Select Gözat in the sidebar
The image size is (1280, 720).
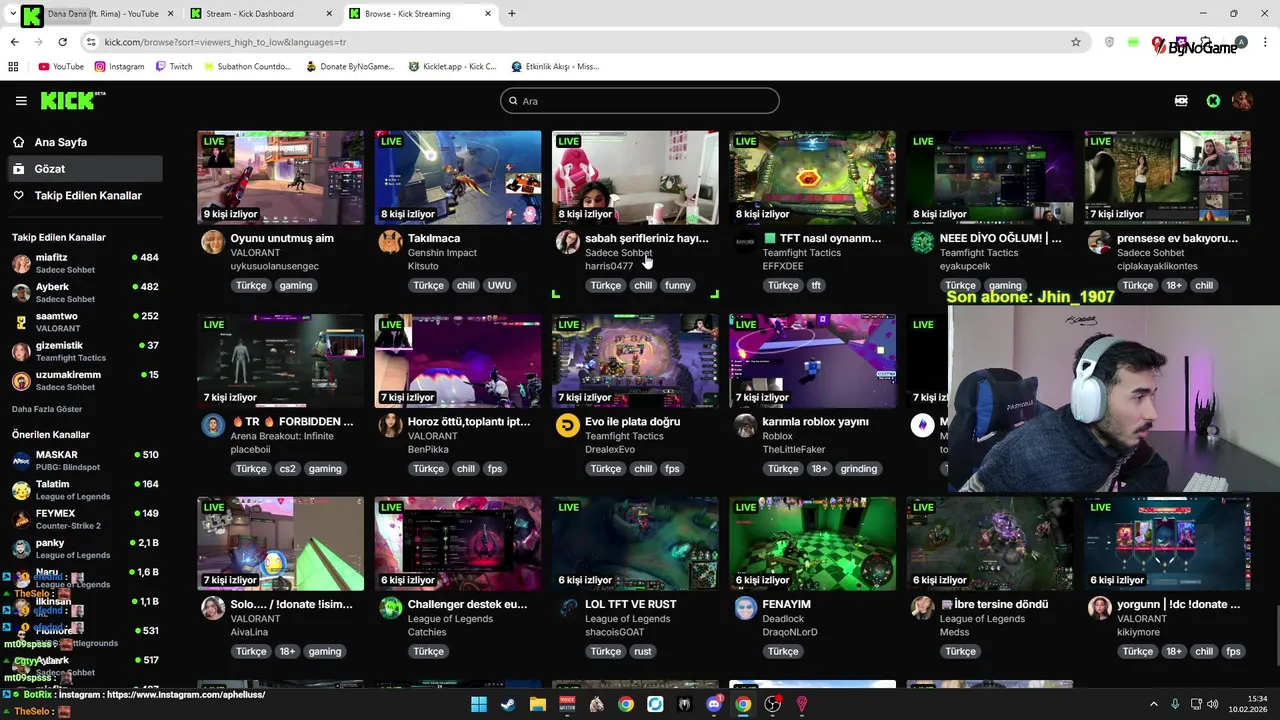tap(84, 169)
